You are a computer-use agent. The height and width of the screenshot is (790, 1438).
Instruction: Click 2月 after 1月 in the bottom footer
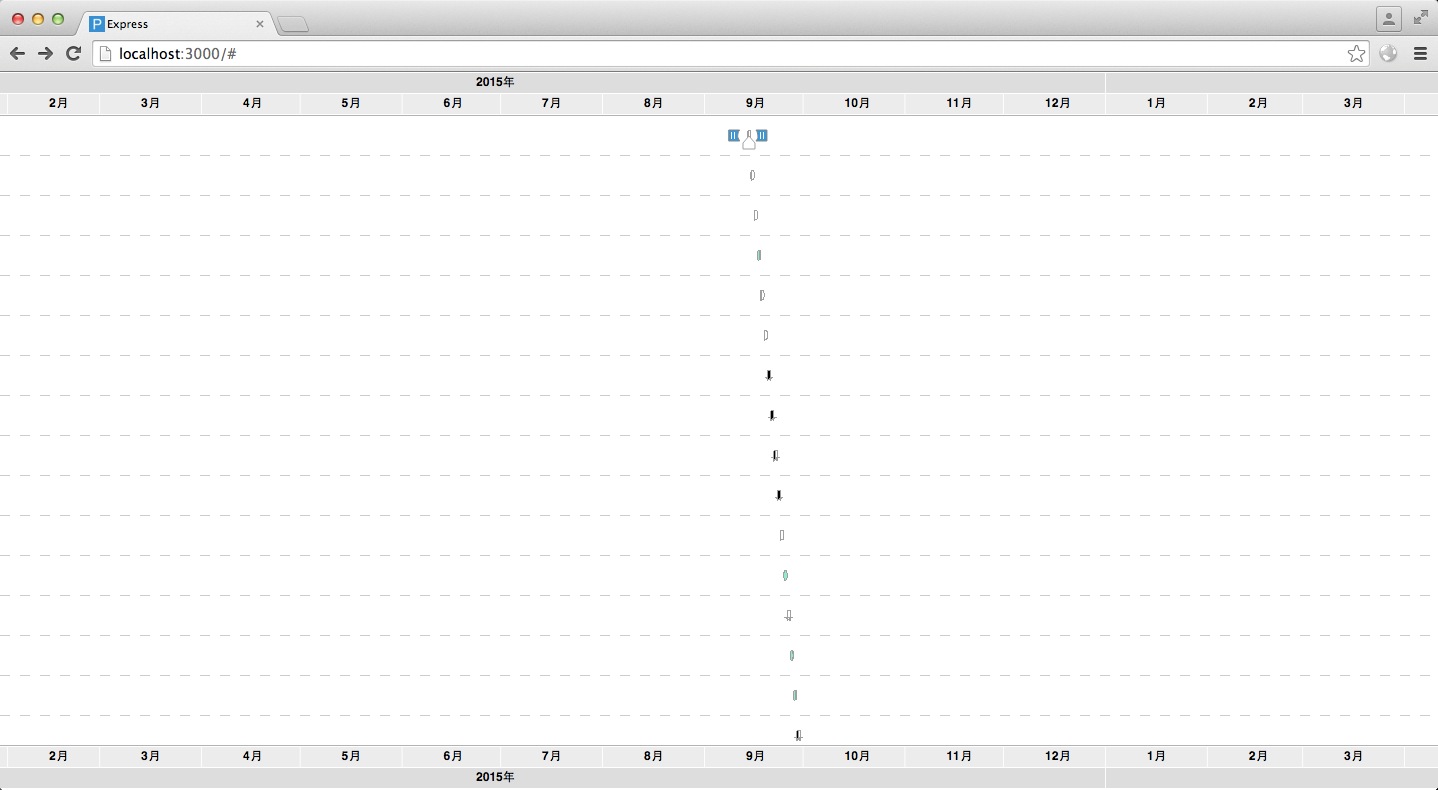coord(1258,756)
